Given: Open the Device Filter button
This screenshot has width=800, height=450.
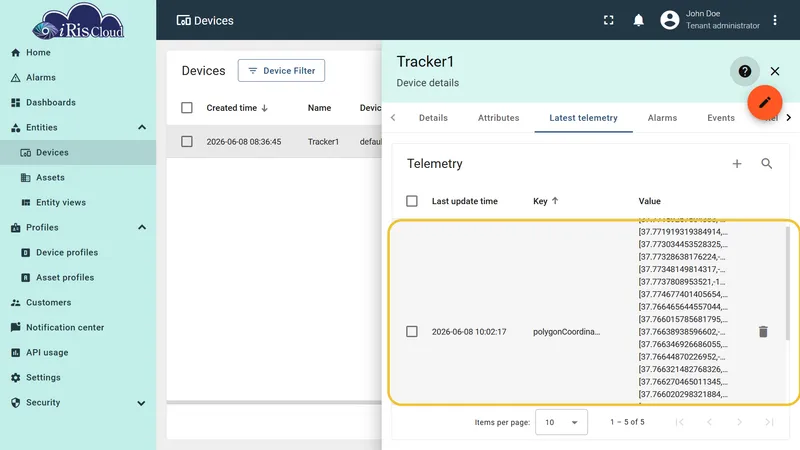Looking at the screenshot, I should click(x=281, y=70).
